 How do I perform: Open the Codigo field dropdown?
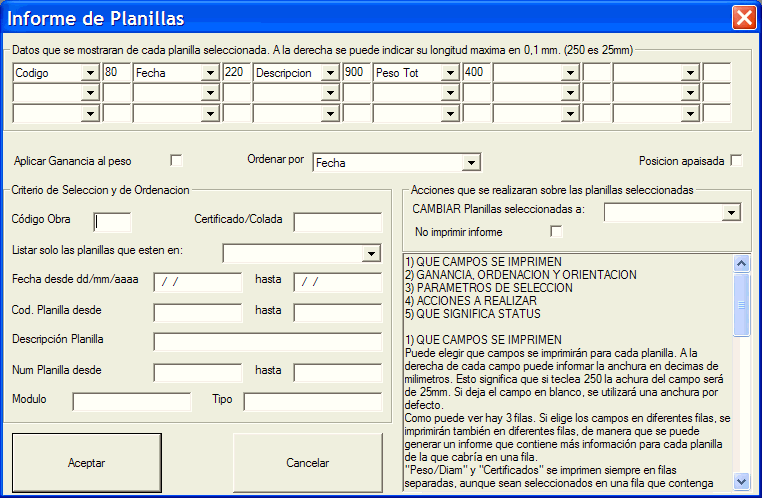[90, 73]
